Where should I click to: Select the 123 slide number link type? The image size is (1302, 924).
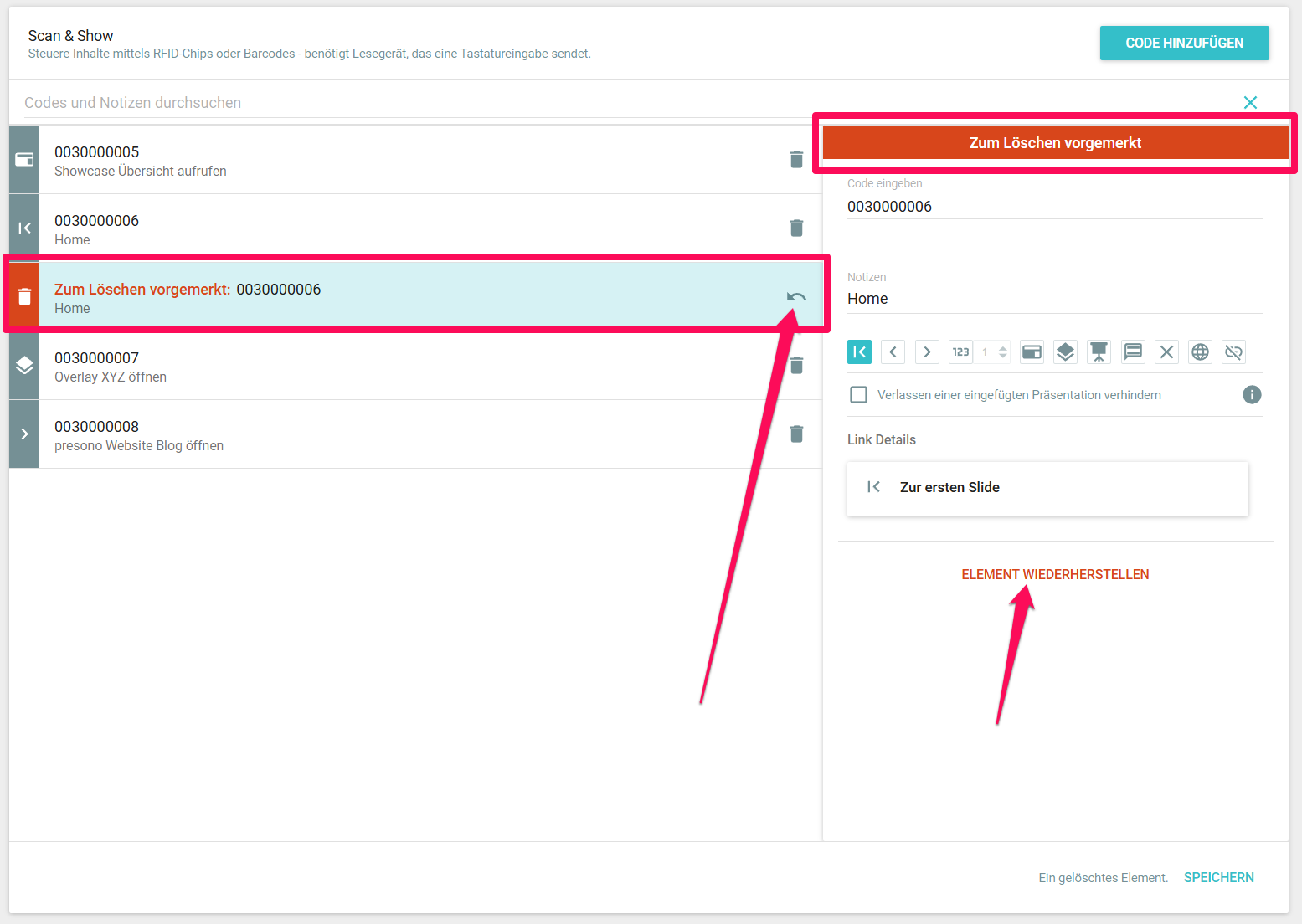pyautogui.click(x=960, y=352)
